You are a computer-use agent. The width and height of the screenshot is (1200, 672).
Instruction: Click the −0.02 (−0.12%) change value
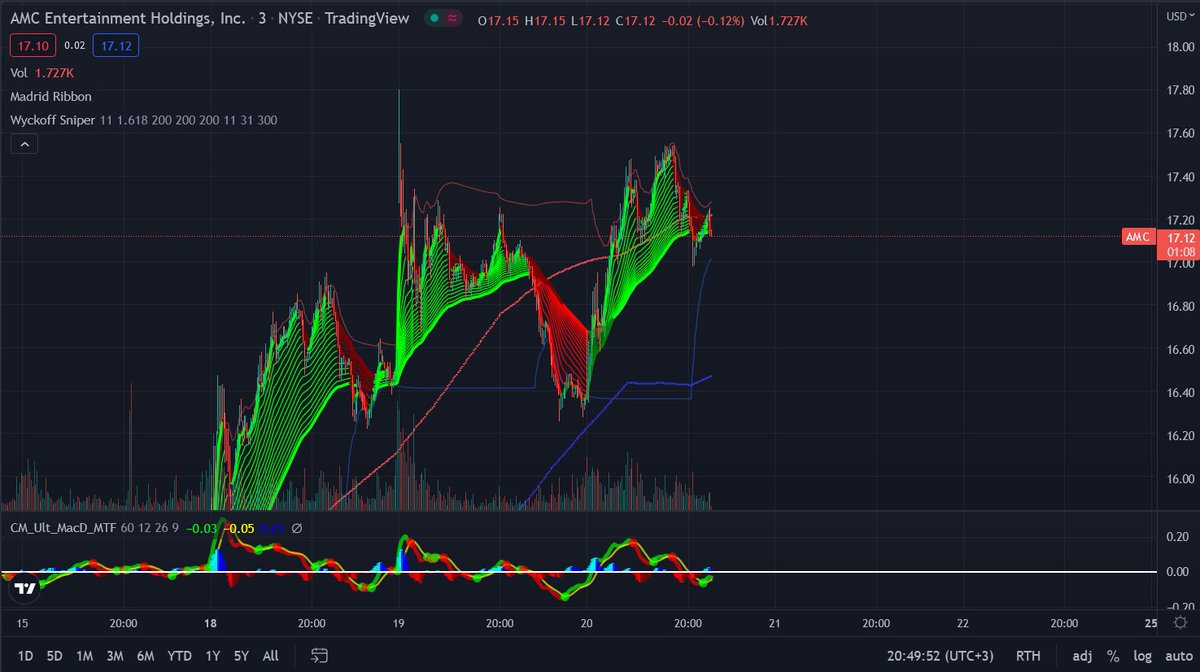click(701, 20)
